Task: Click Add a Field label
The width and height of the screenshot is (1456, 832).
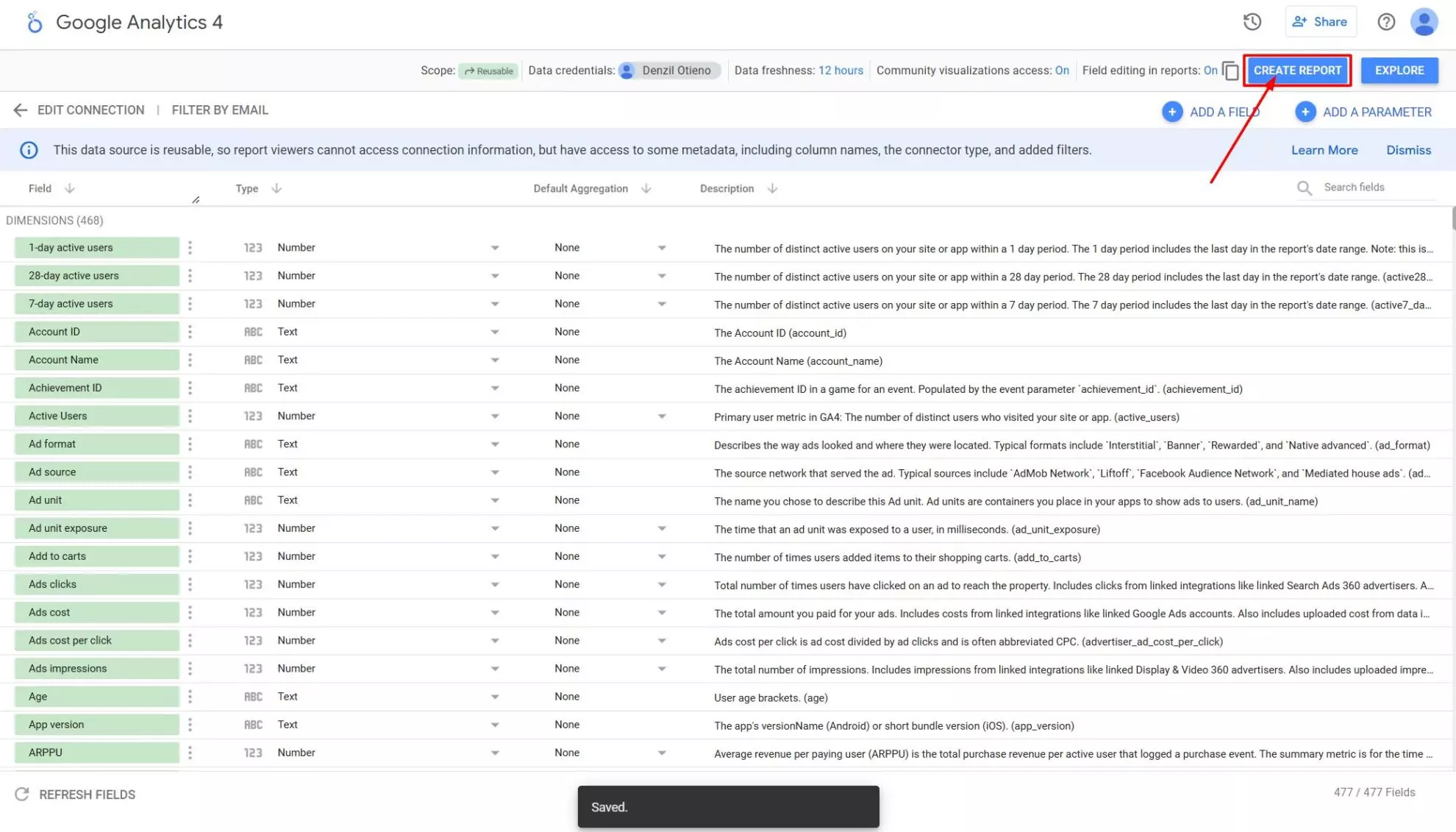Action: [x=1224, y=112]
